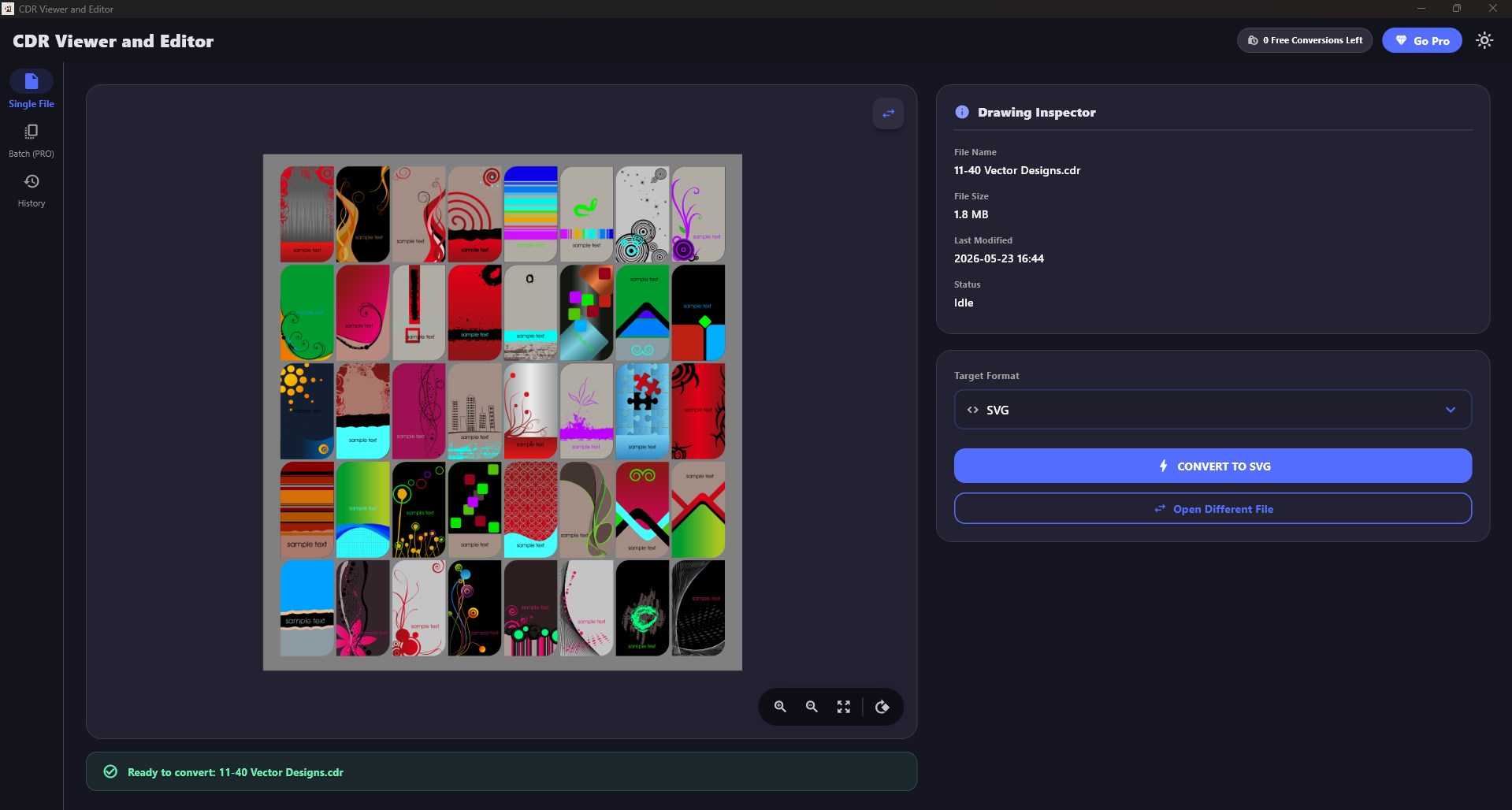Image resolution: width=1512 pixels, height=810 pixels.
Task: Rotate the drawing preview
Action: 882,707
